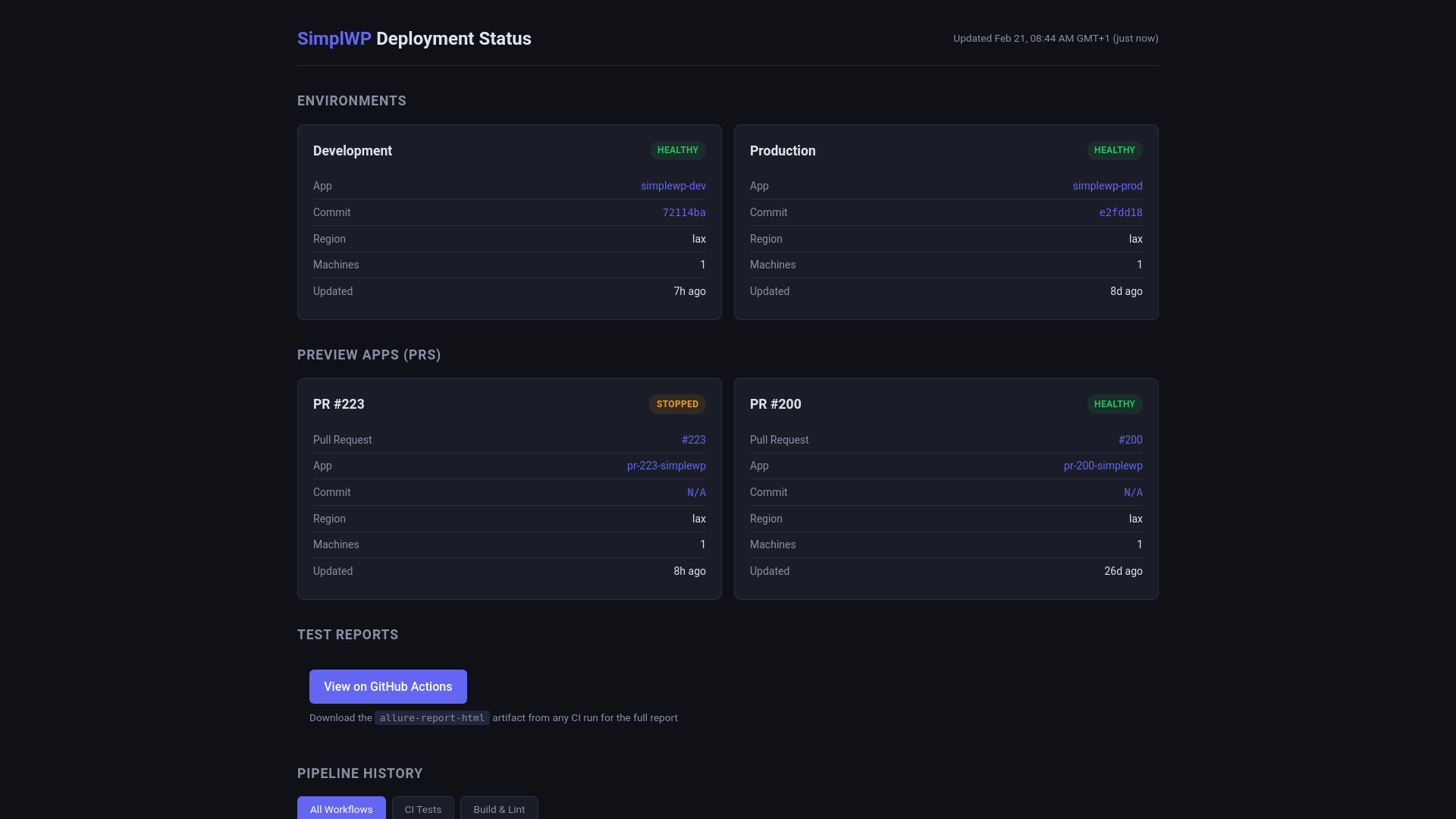The height and width of the screenshot is (819, 1456).
Task: Click View on GitHub Actions button
Action: coord(388,686)
